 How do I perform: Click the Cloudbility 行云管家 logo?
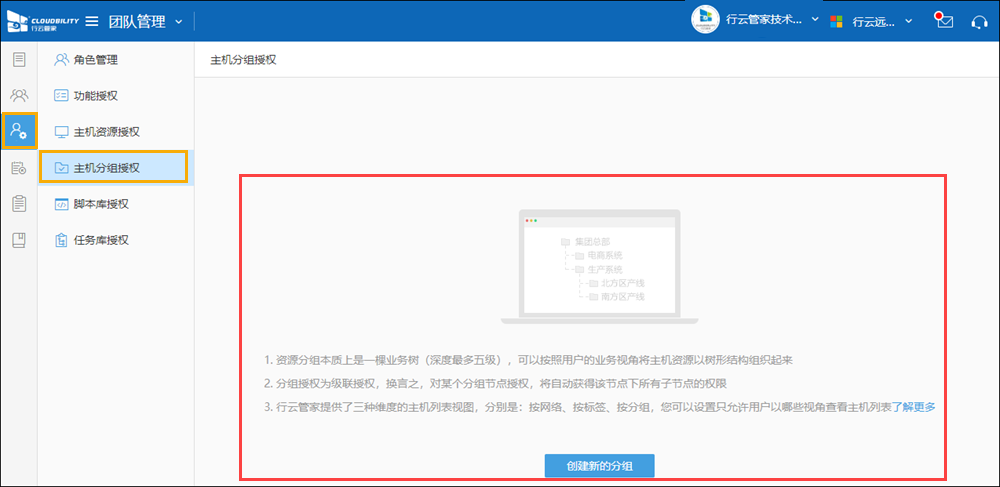click(x=40, y=21)
